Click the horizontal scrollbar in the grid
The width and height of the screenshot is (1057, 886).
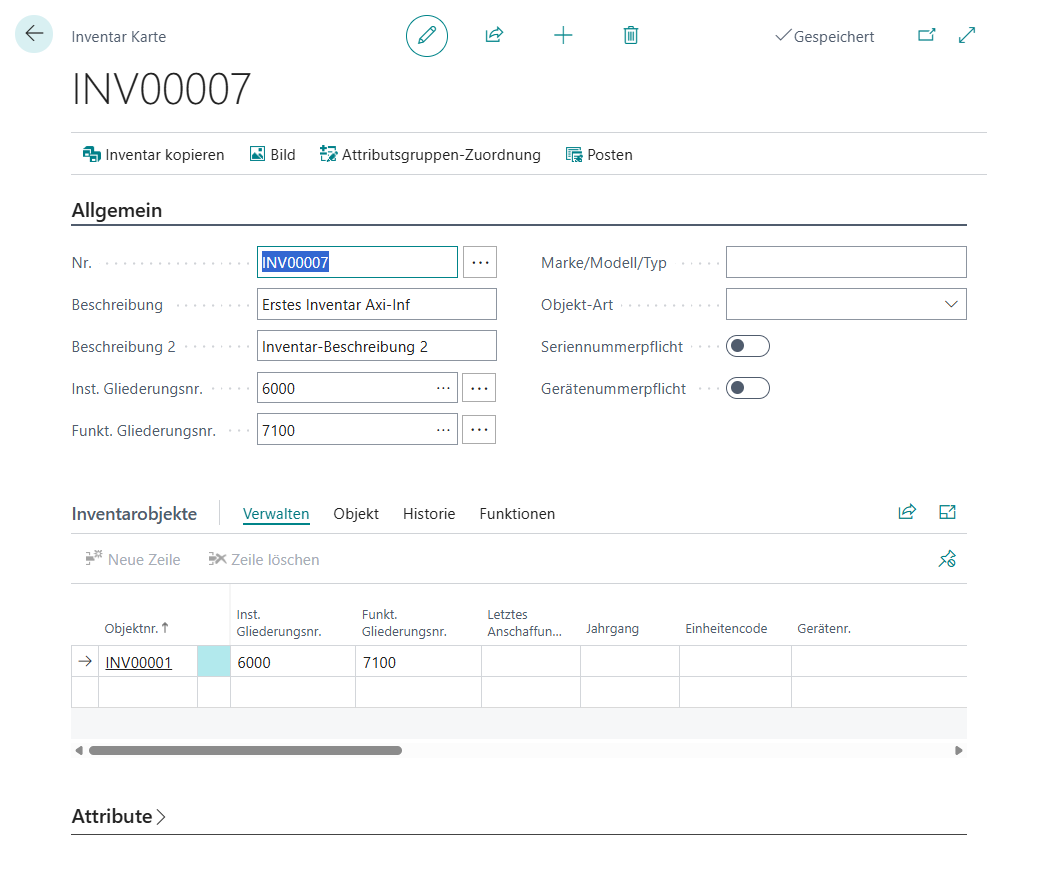click(245, 750)
